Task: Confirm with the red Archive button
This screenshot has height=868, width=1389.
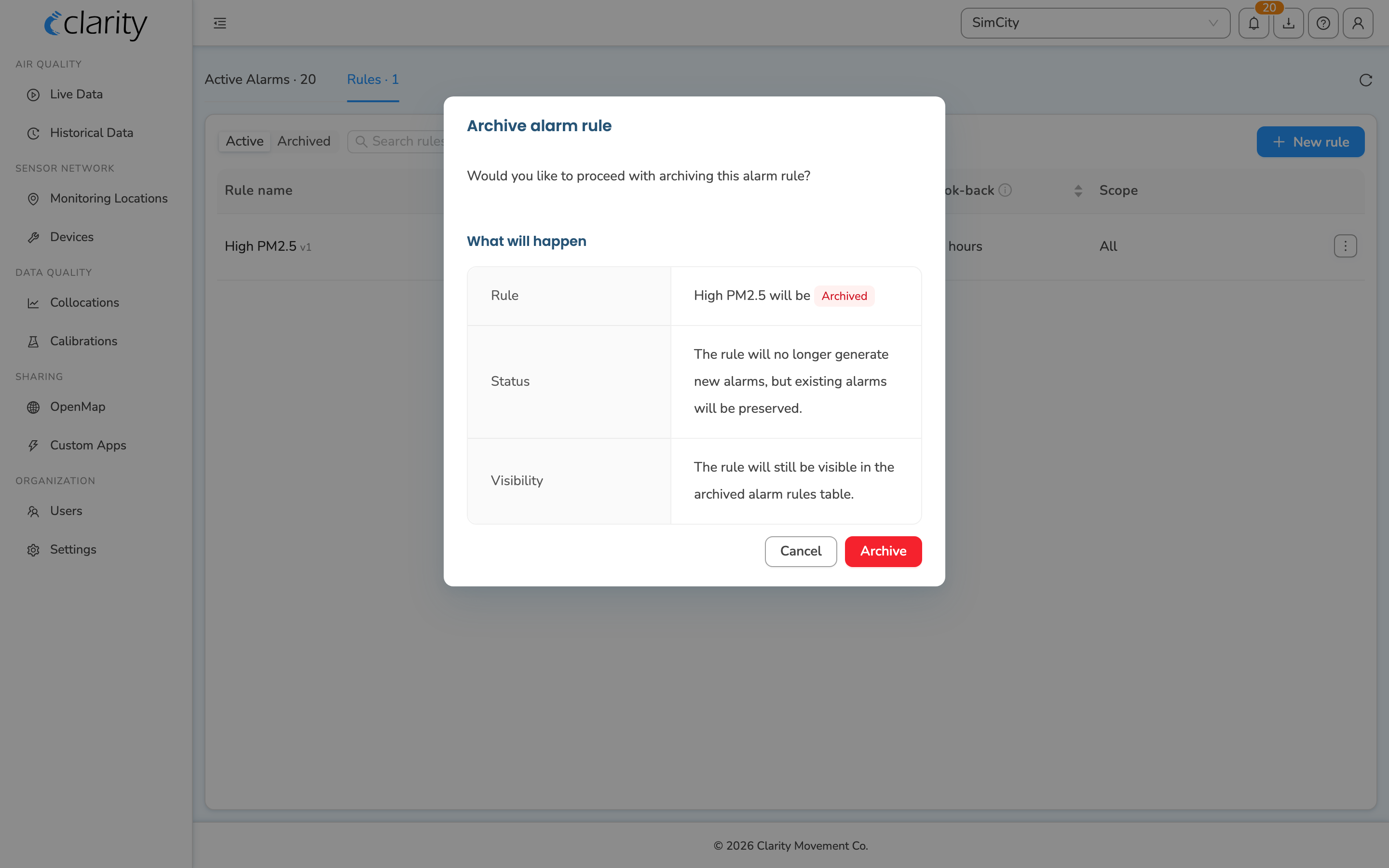Action: coord(883,551)
